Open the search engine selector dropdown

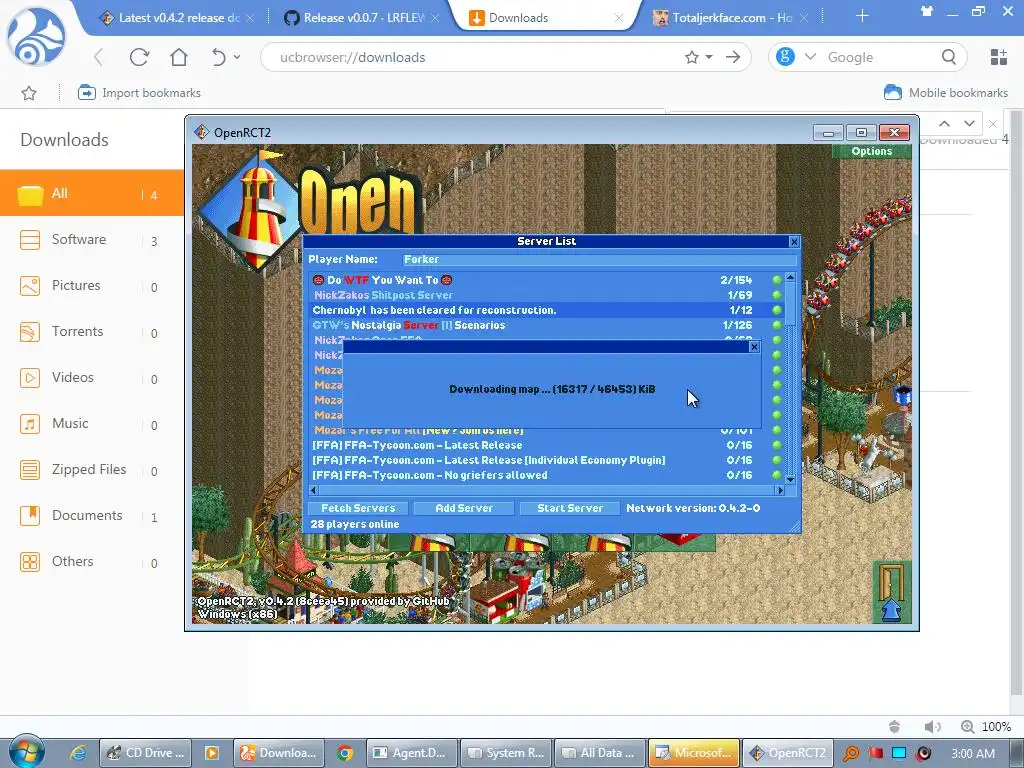pos(810,57)
